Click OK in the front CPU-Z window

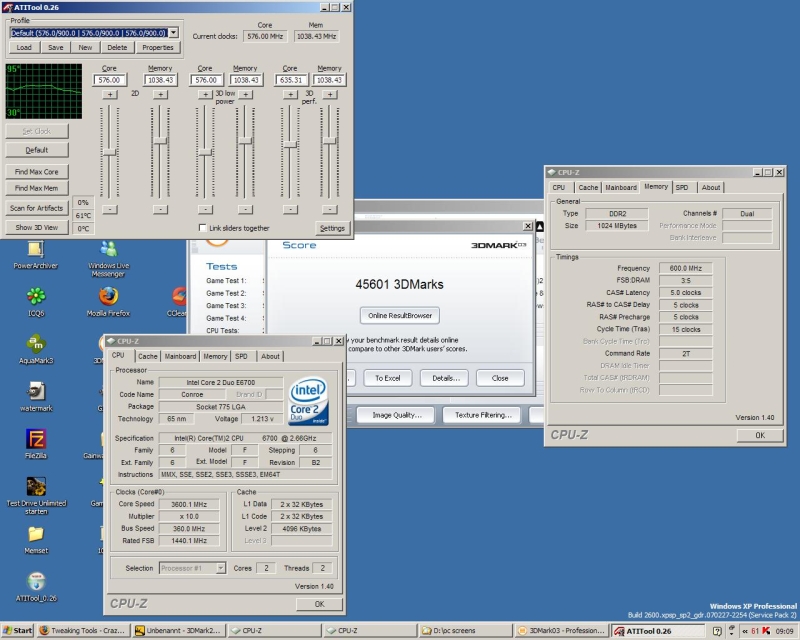[x=319, y=604]
